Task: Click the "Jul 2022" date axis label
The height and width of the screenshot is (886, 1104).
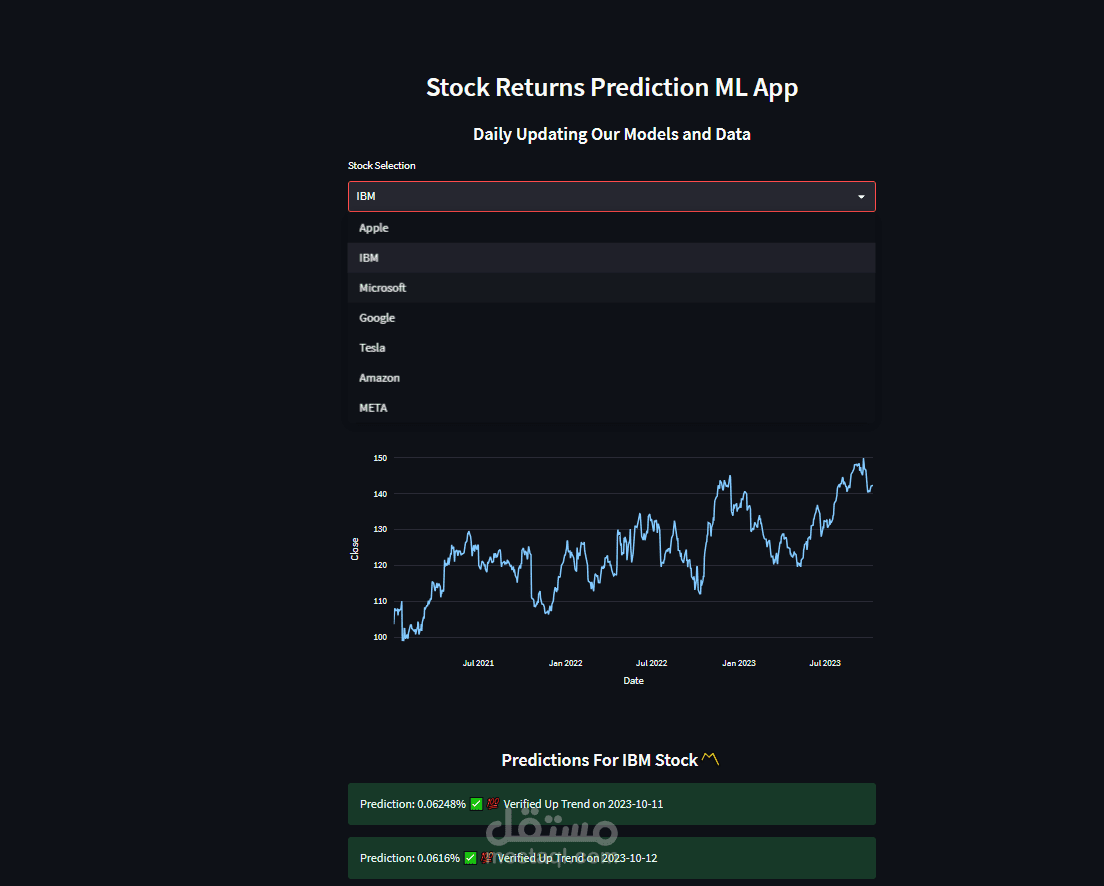Action: (x=651, y=663)
